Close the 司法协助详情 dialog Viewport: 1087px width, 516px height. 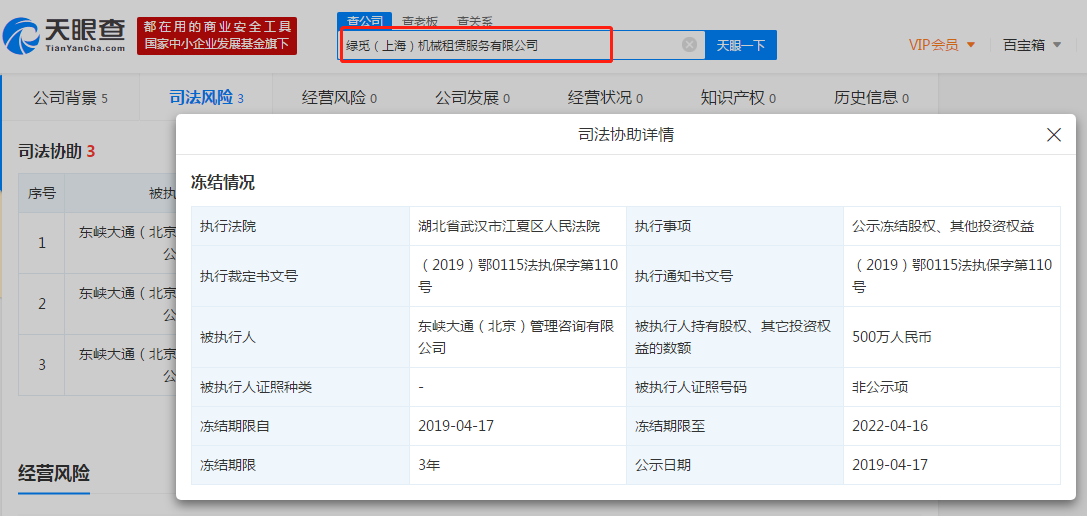pyautogui.click(x=1054, y=135)
